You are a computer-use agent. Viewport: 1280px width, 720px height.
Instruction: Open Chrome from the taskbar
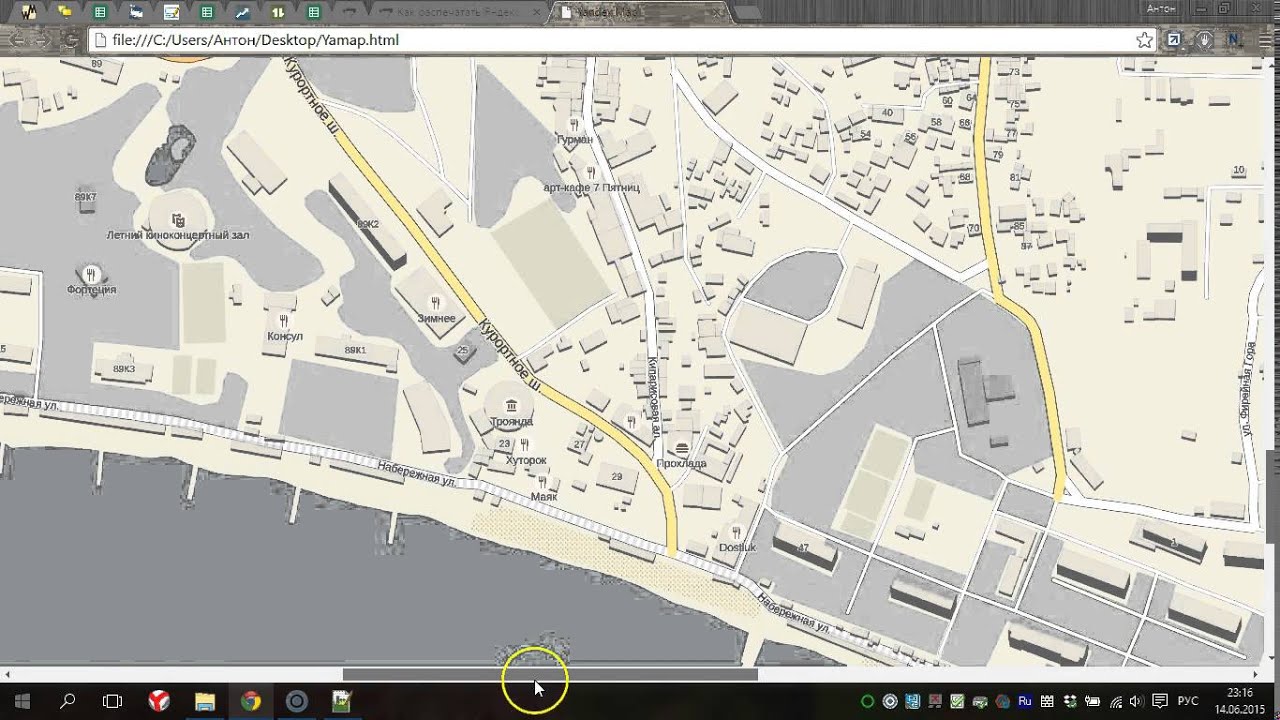(251, 702)
